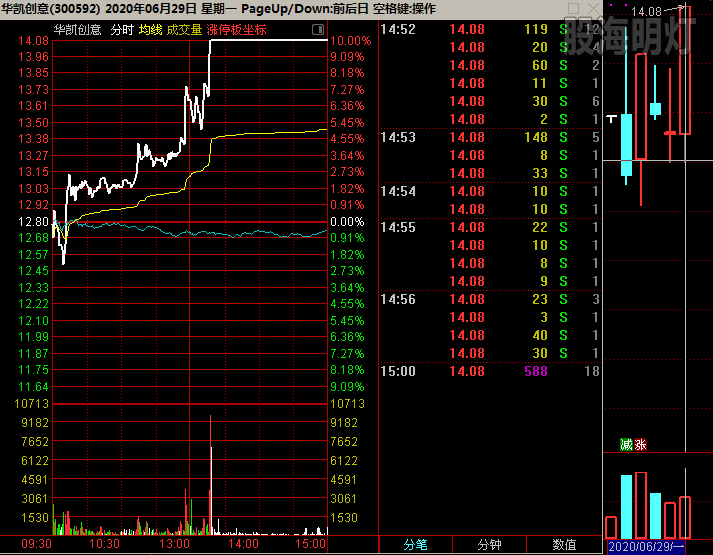Click the white 12.80 previous-close price label
The width and height of the screenshot is (713, 555).
33,222
